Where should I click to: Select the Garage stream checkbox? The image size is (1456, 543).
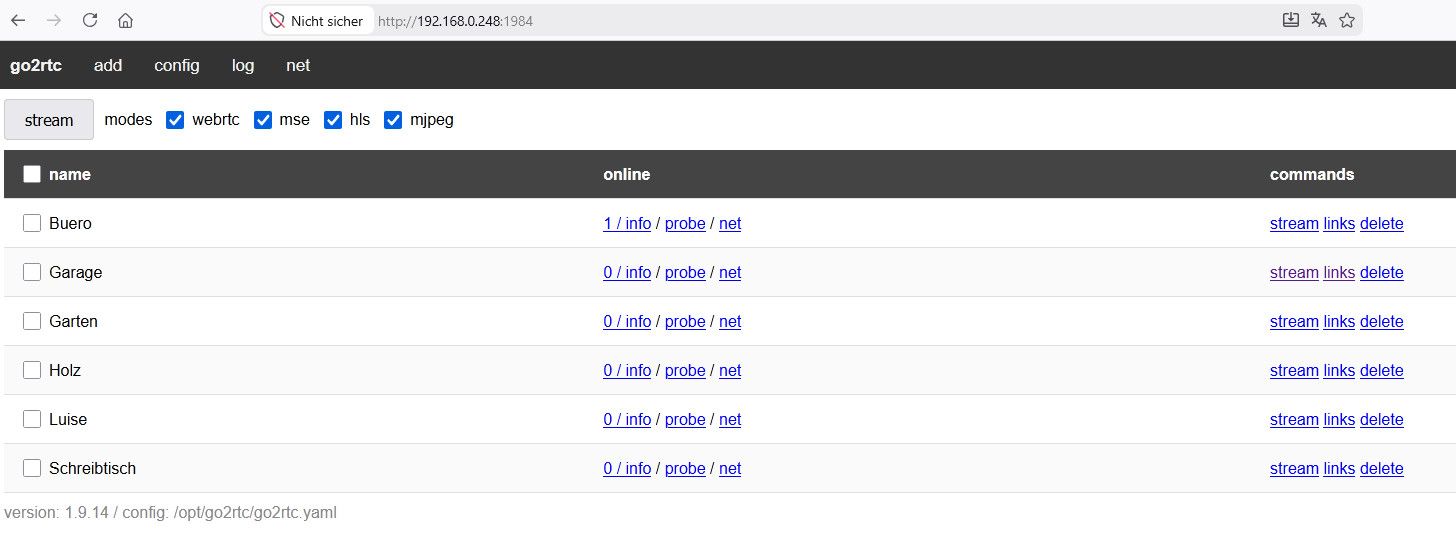coord(32,272)
